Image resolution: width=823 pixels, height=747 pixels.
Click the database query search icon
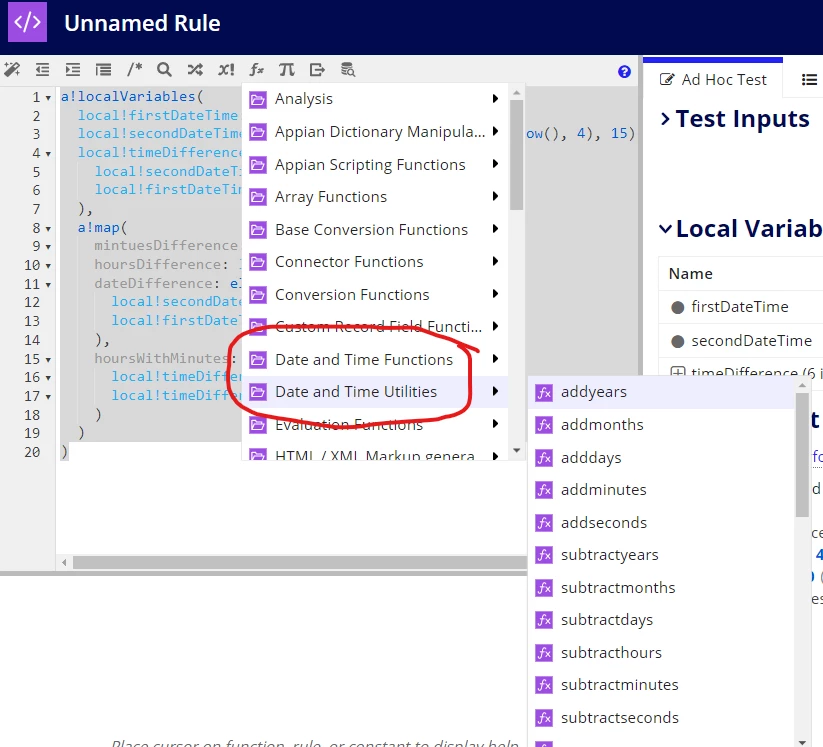point(348,70)
